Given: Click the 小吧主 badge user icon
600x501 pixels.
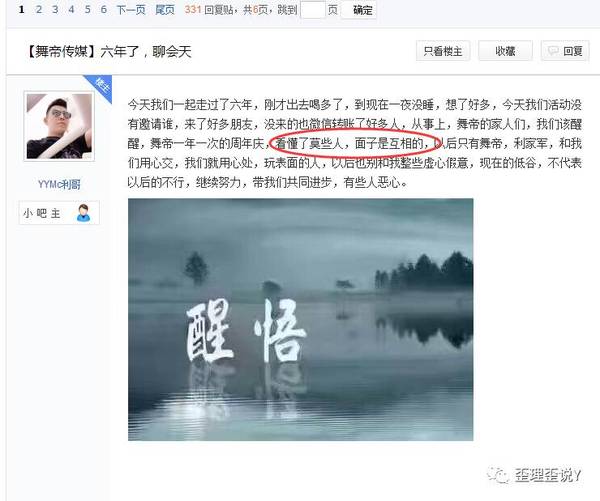Looking at the screenshot, I should point(83,213).
